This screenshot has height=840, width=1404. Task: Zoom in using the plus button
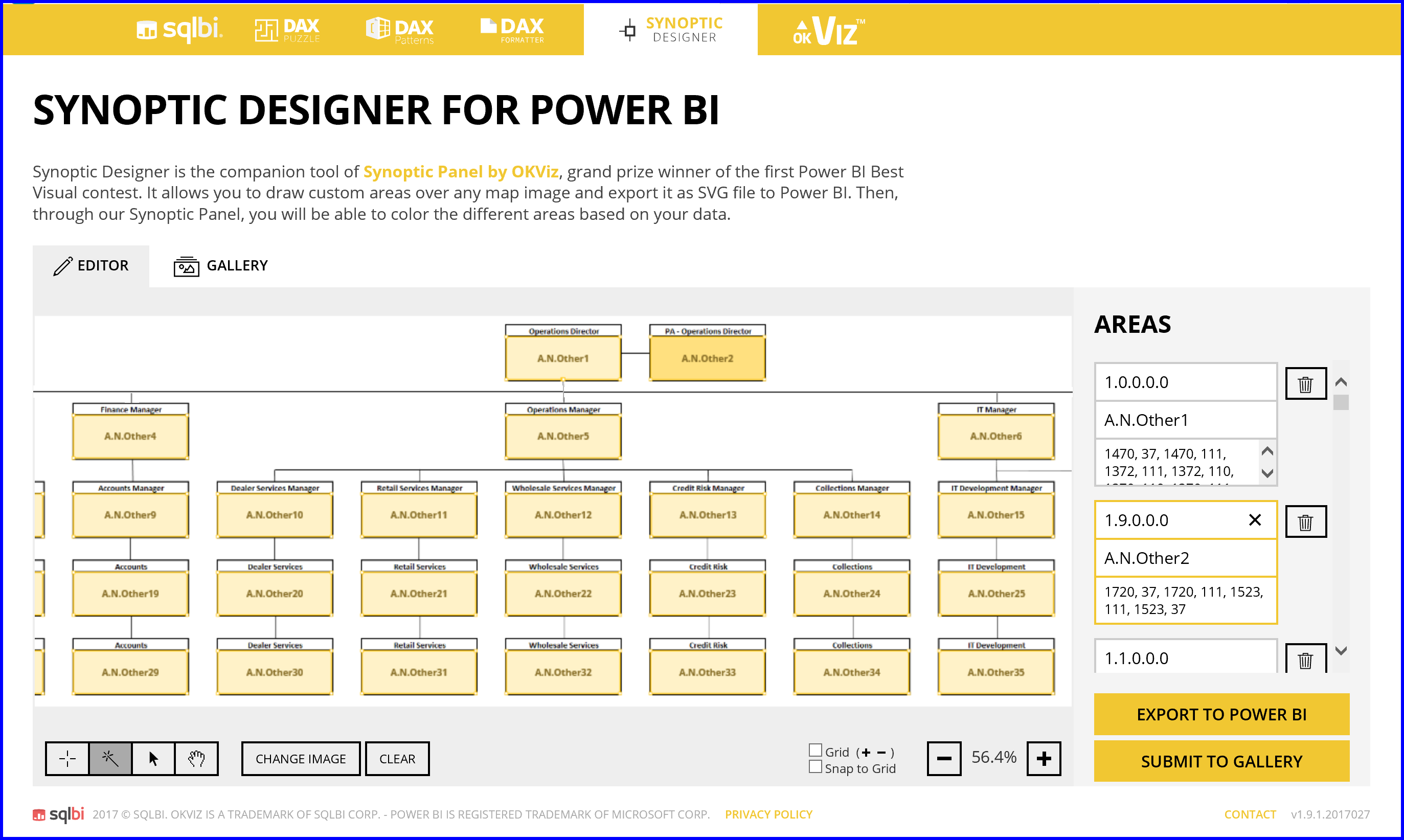(1044, 759)
